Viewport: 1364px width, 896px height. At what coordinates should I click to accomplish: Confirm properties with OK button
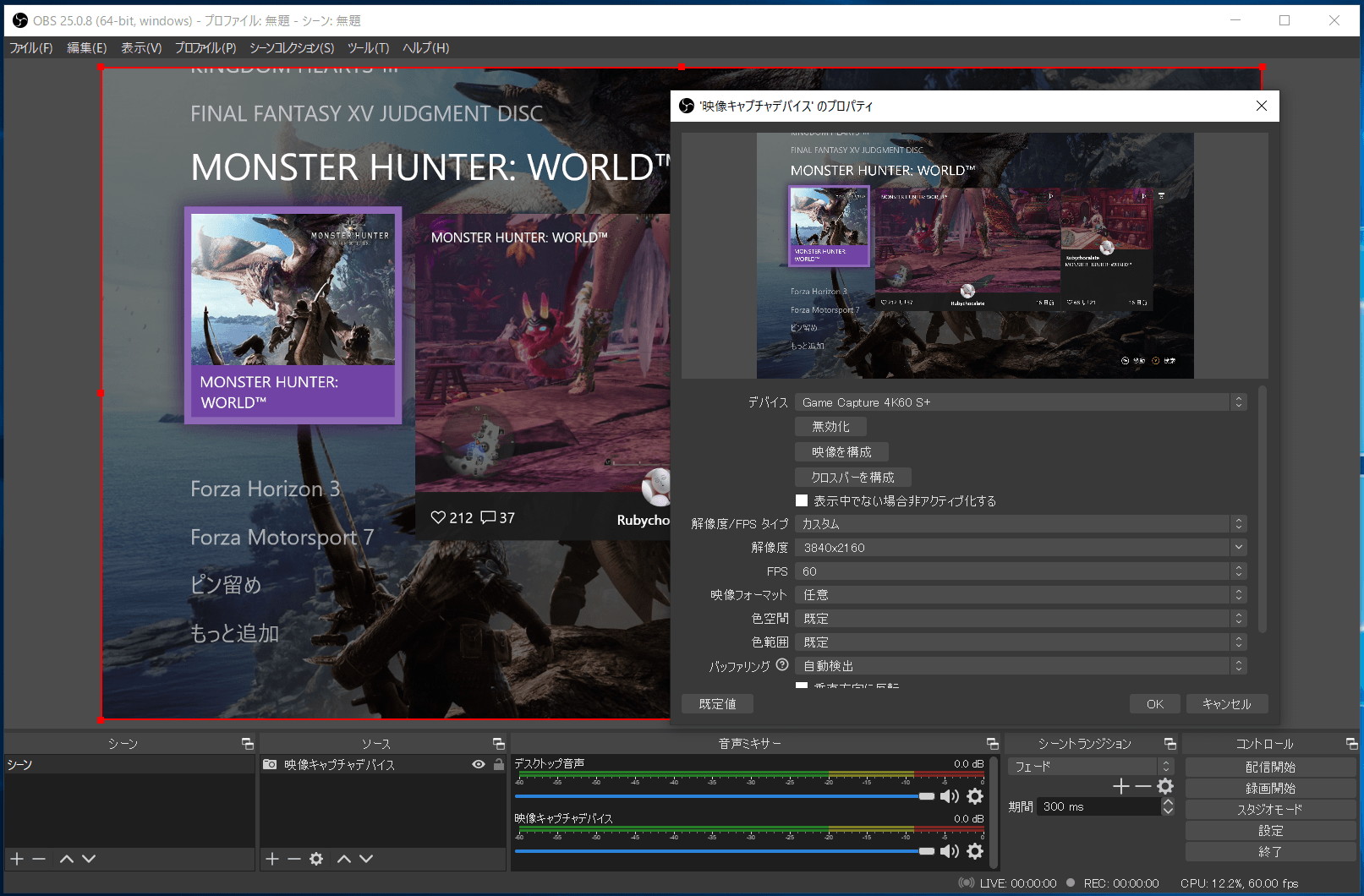[x=1155, y=704]
